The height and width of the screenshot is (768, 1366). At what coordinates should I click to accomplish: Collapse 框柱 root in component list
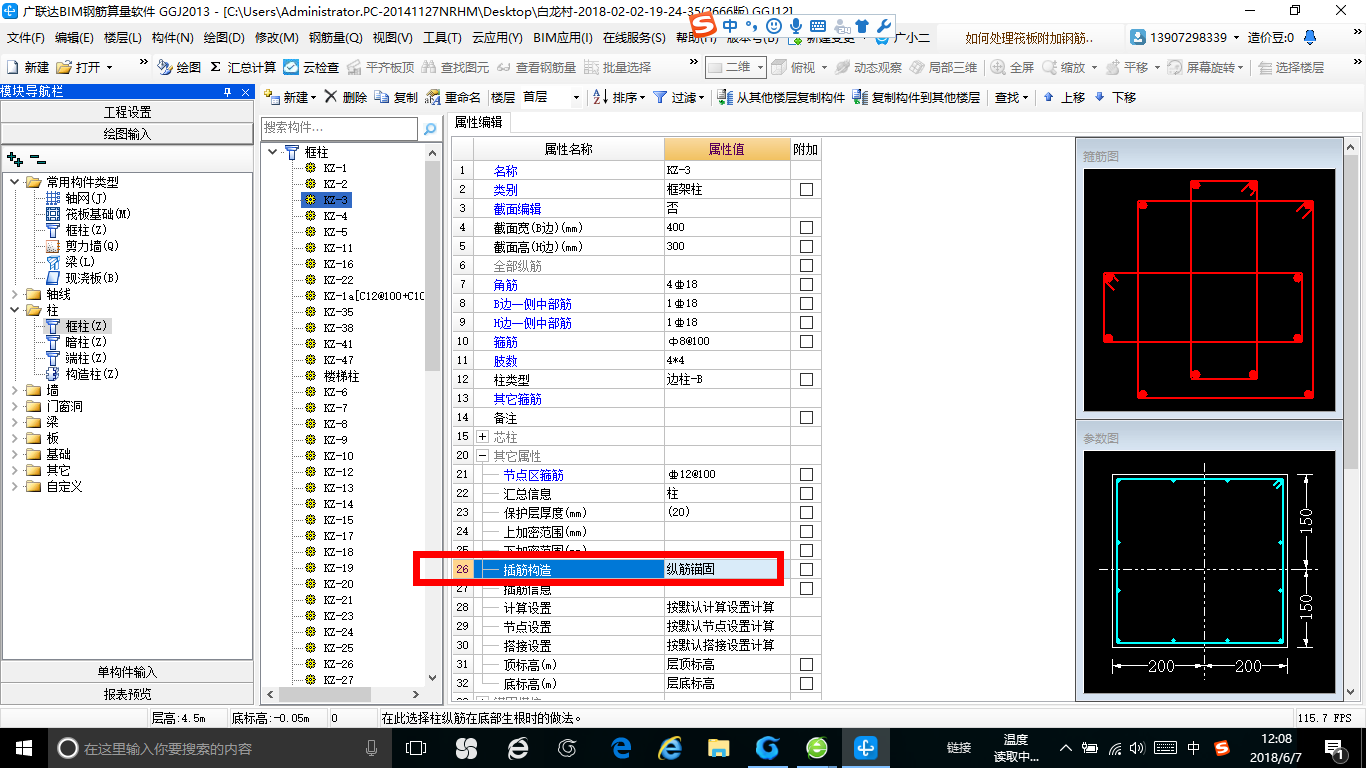click(272, 152)
